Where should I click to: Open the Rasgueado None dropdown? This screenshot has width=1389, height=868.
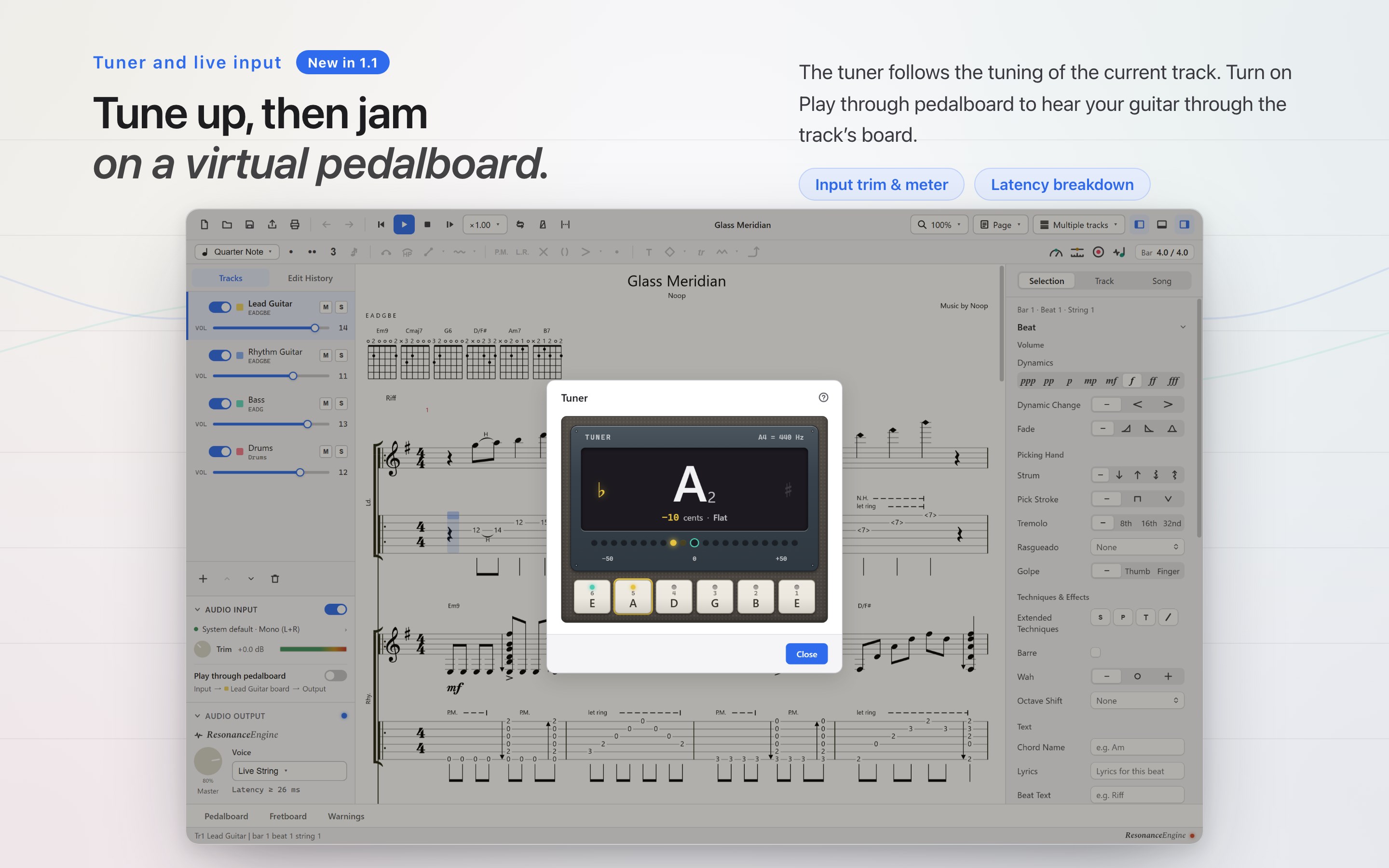tap(1137, 547)
